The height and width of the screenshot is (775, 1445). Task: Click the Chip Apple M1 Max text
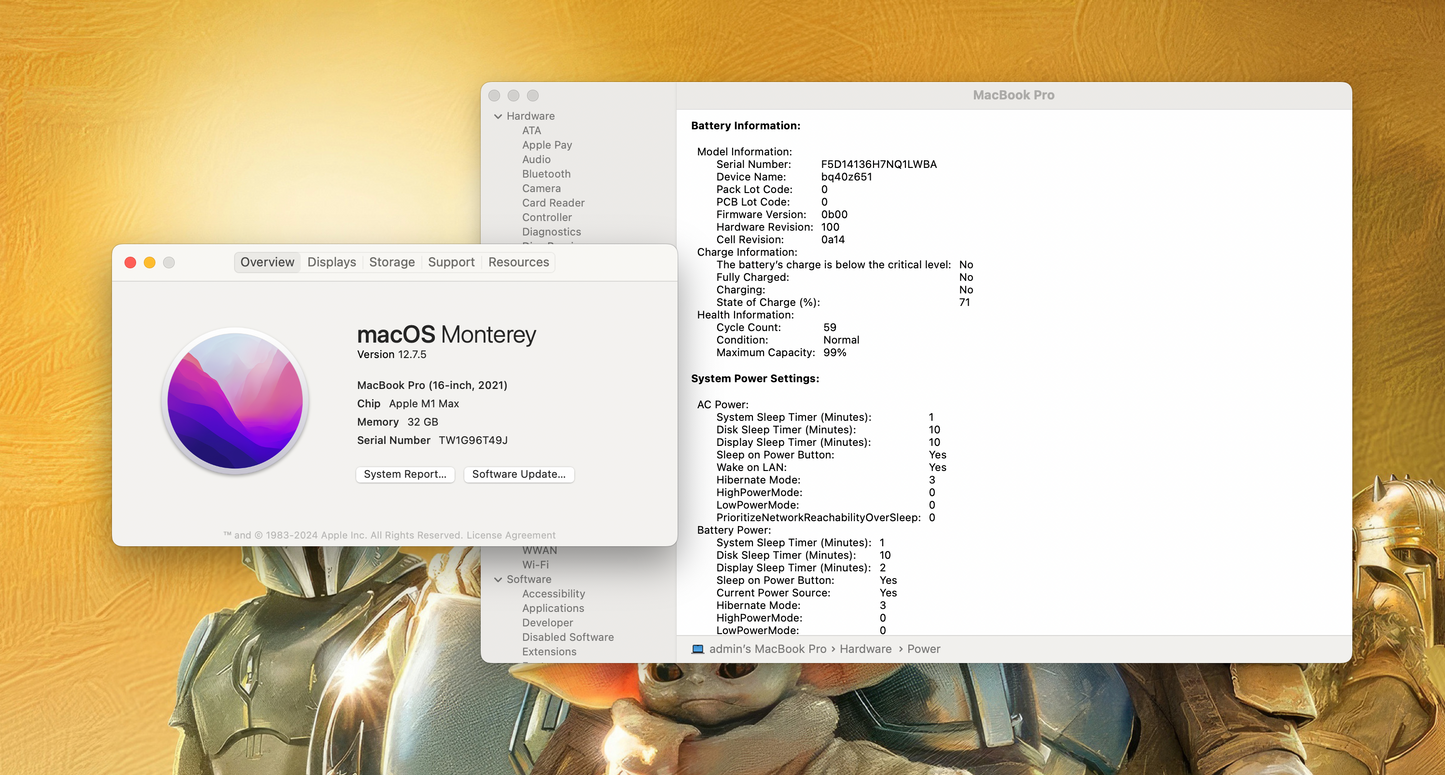408,404
